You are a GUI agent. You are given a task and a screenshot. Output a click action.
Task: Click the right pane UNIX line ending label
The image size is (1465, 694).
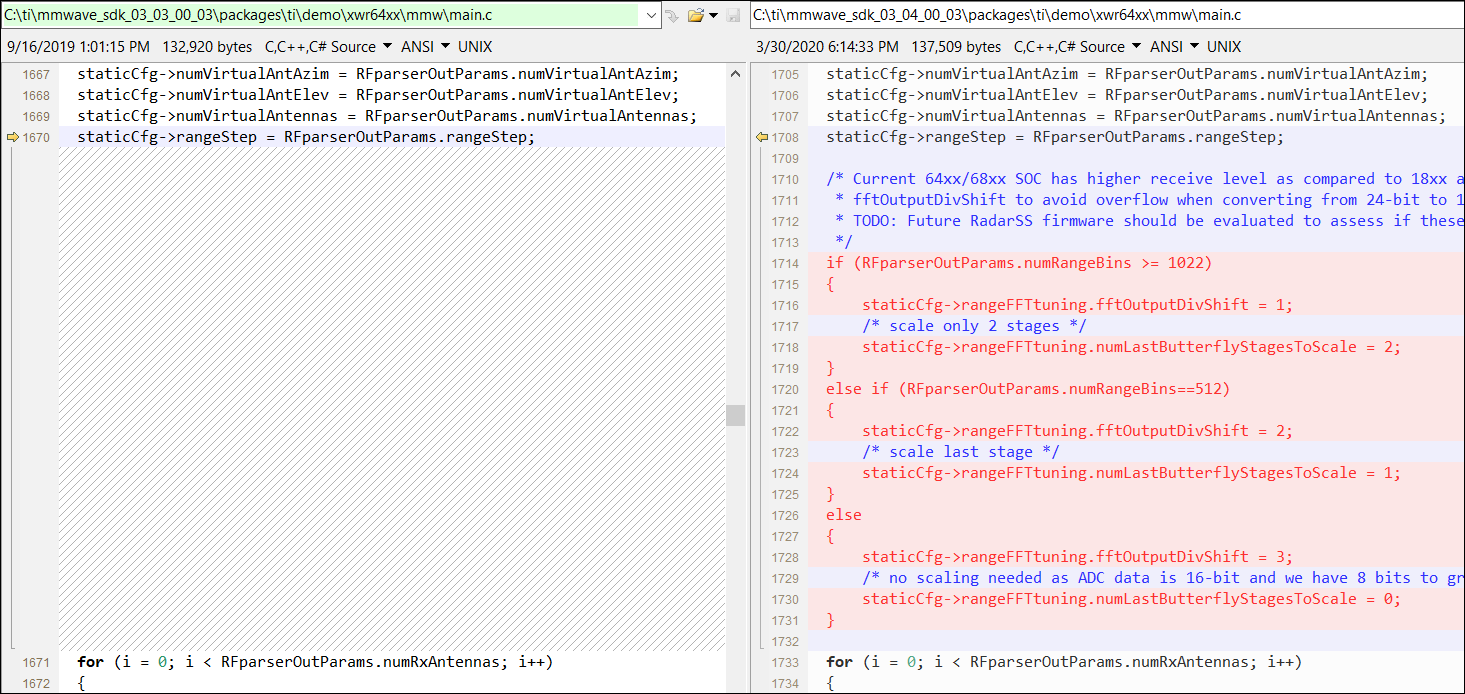click(1224, 47)
